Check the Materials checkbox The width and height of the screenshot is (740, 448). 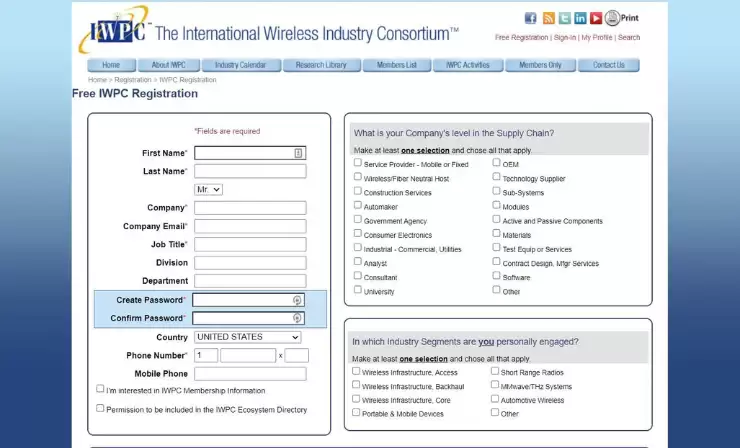496,233
